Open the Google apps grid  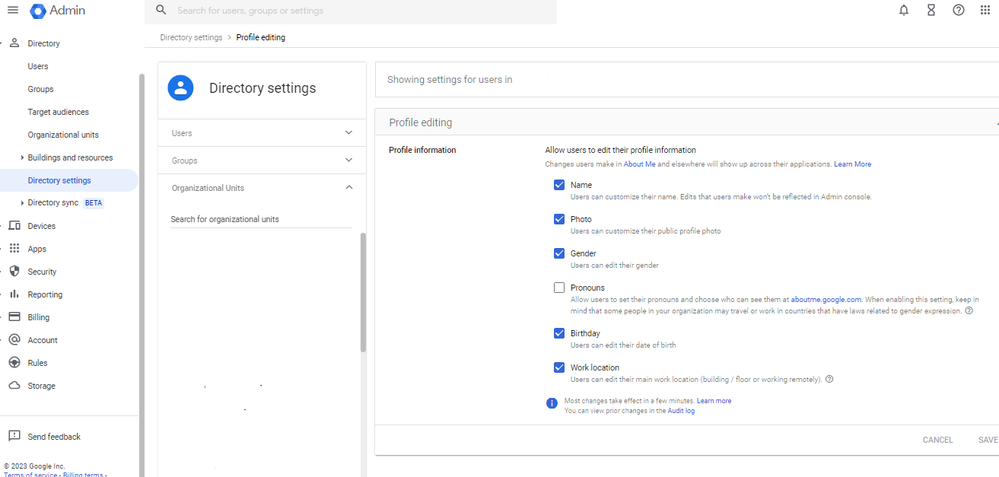point(985,10)
